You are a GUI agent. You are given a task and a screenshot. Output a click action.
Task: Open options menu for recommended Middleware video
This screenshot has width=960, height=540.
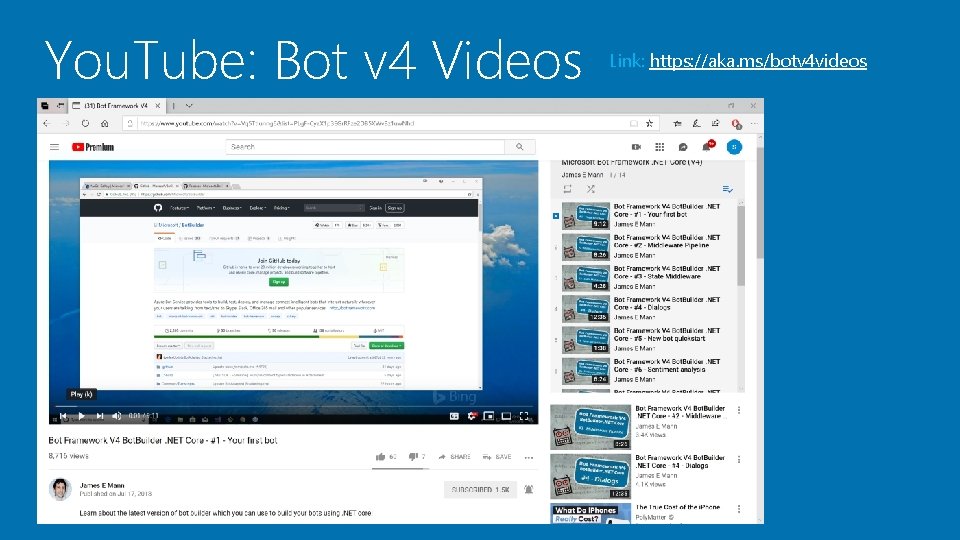(x=739, y=410)
